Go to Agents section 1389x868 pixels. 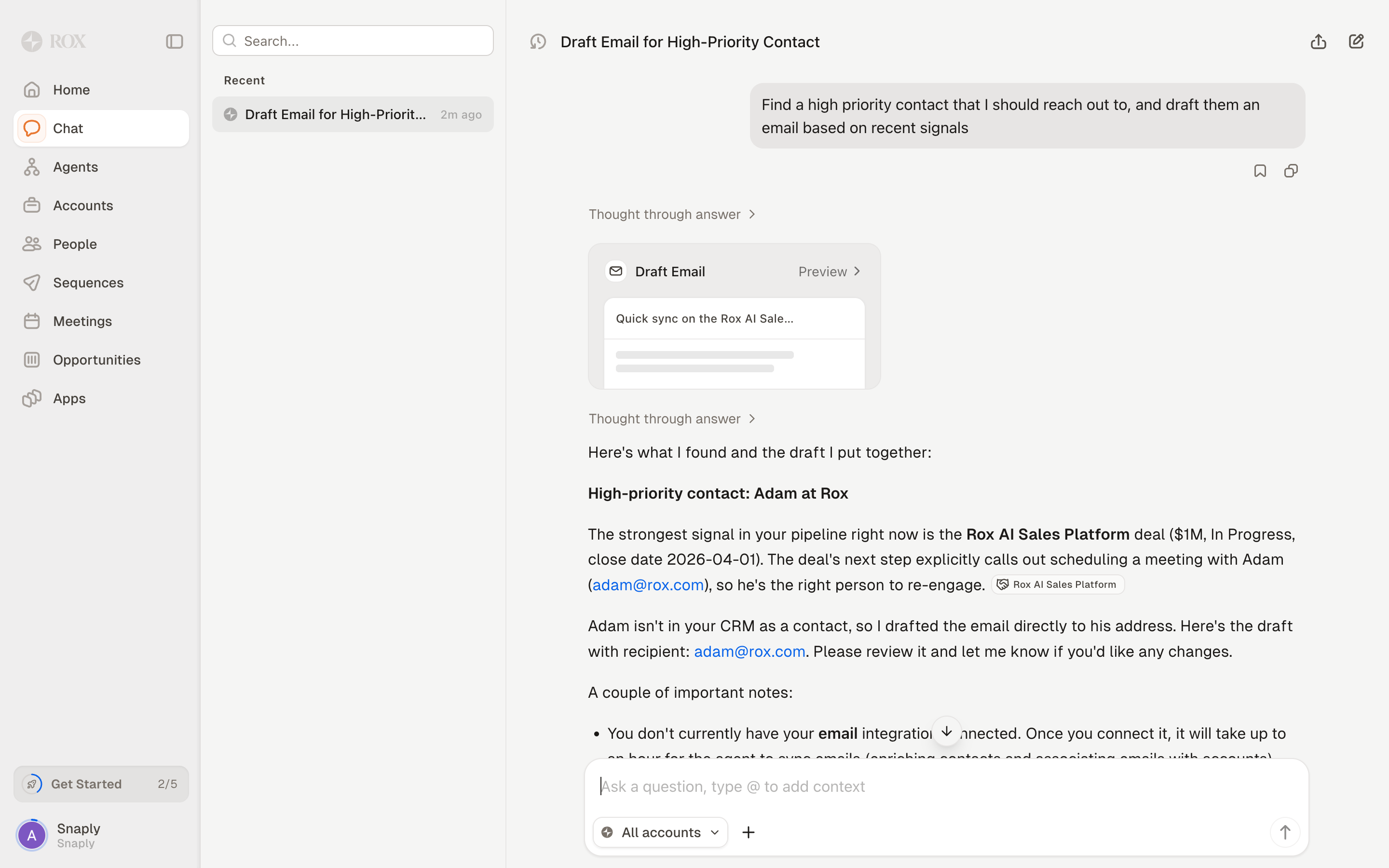pos(101,167)
